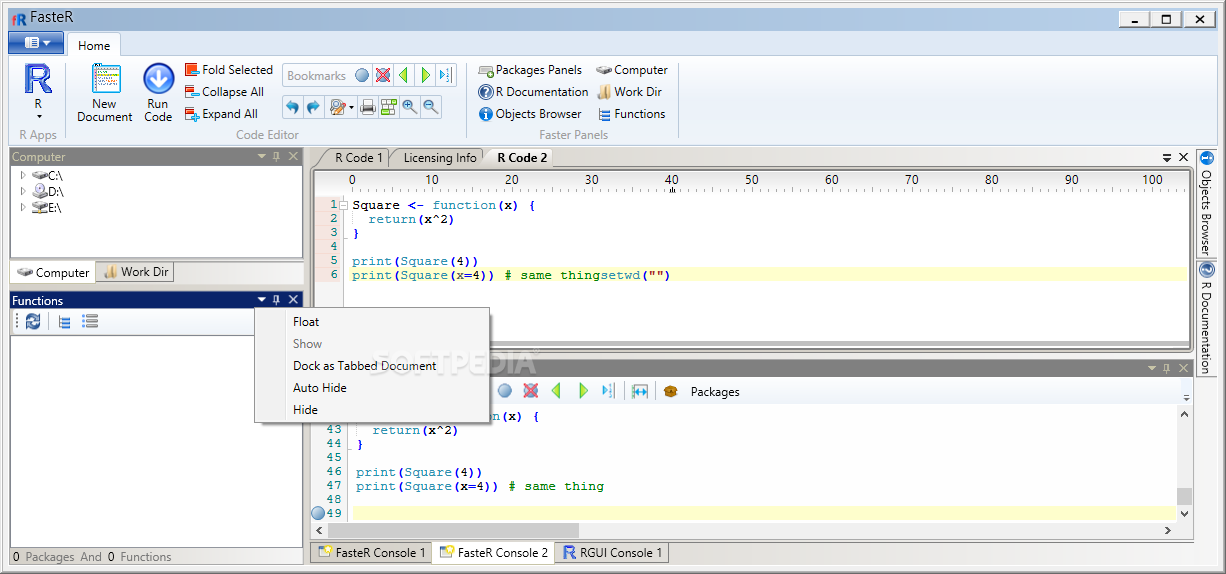
Task: Pin the Computer panel
Action: 277,157
